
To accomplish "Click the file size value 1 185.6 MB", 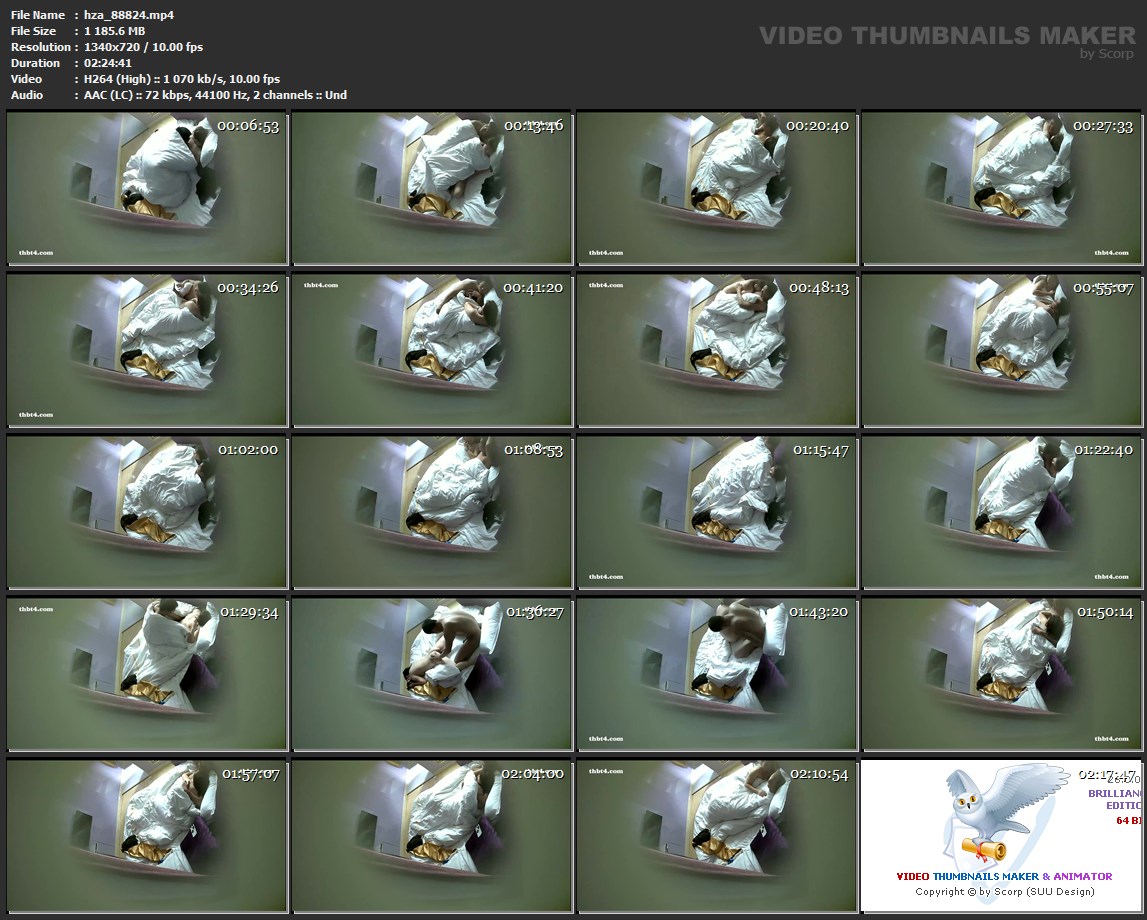I will coord(114,31).
